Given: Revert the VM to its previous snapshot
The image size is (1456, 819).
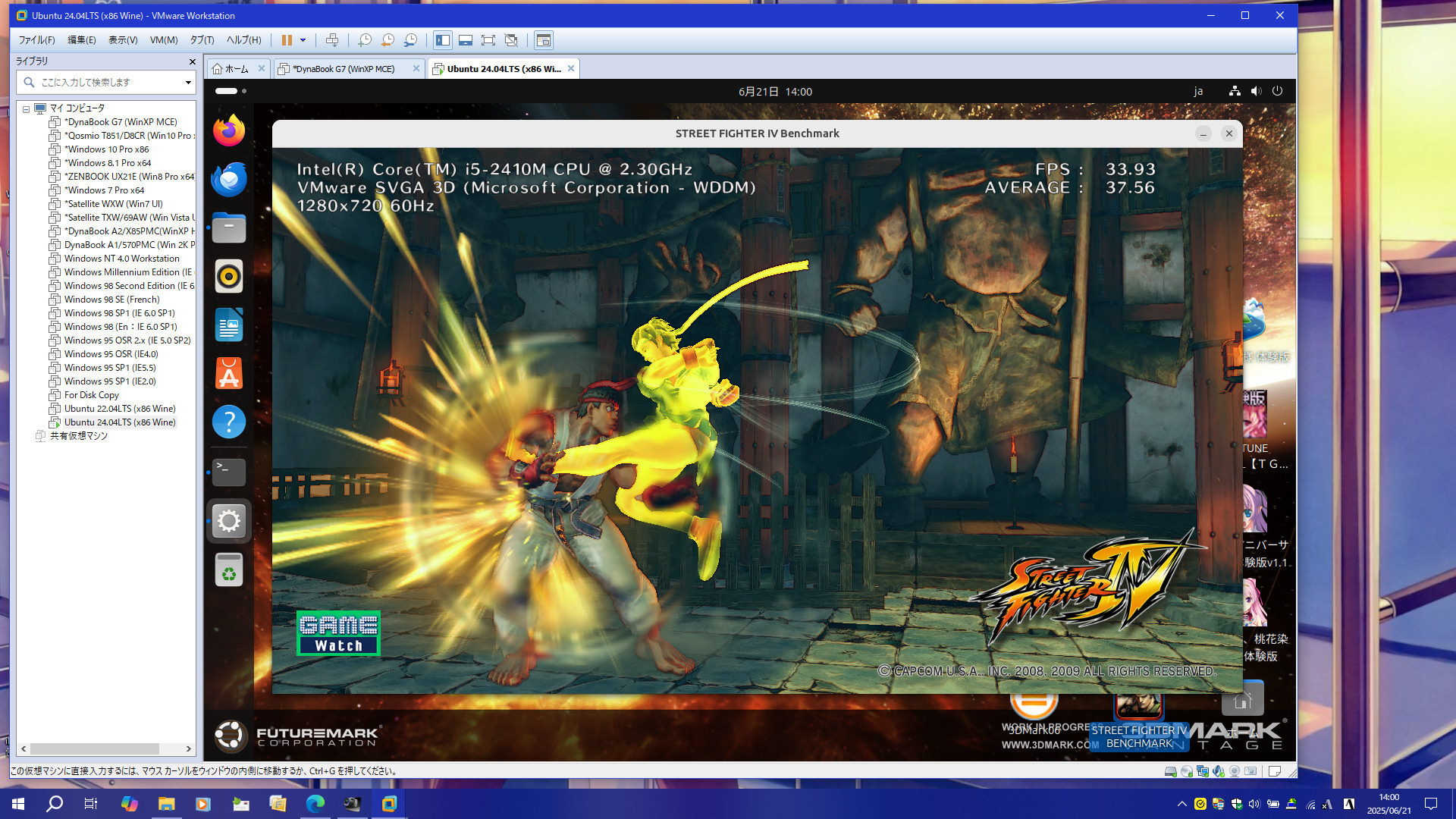Looking at the screenshot, I should point(388,40).
